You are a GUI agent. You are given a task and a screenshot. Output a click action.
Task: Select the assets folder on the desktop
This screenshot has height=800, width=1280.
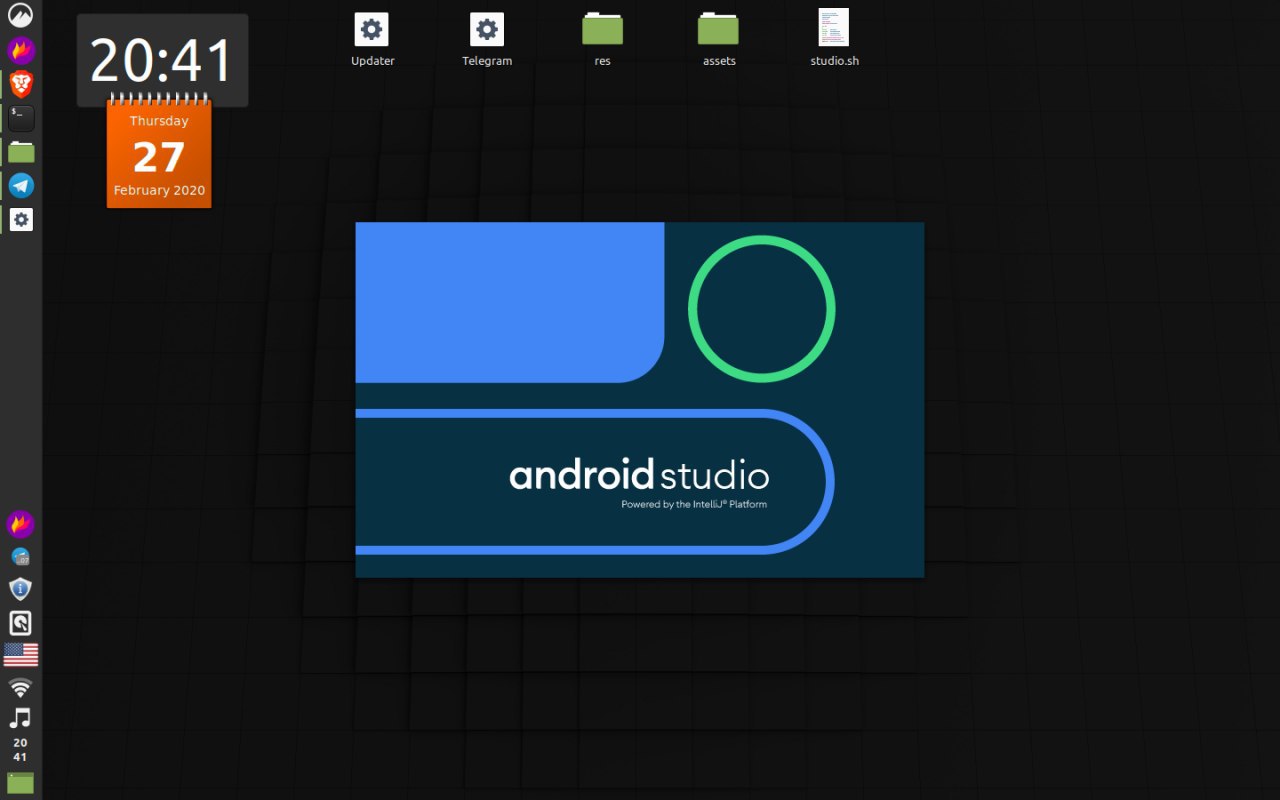click(x=718, y=39)
